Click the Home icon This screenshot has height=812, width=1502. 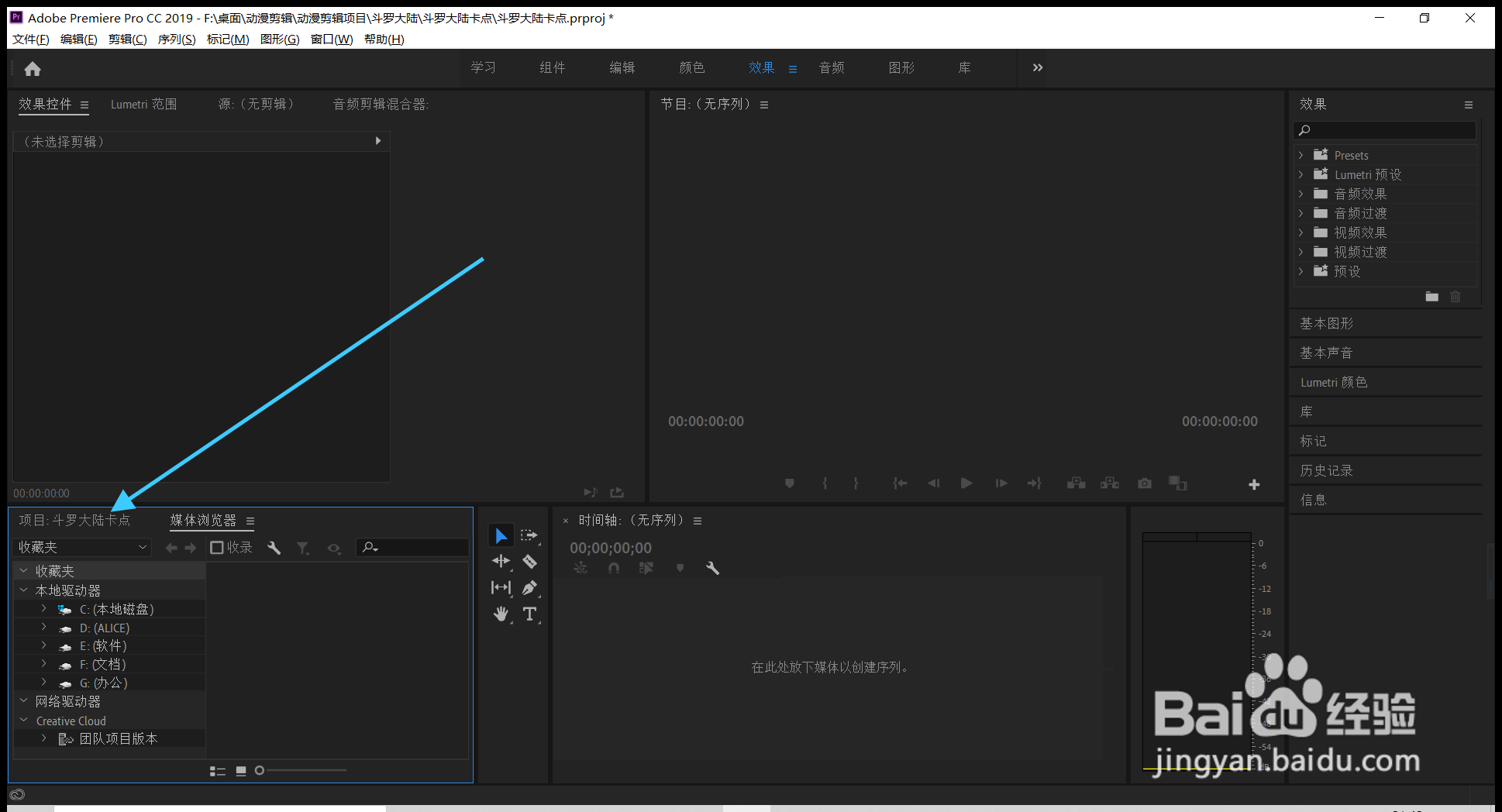(x=33, y=69)
